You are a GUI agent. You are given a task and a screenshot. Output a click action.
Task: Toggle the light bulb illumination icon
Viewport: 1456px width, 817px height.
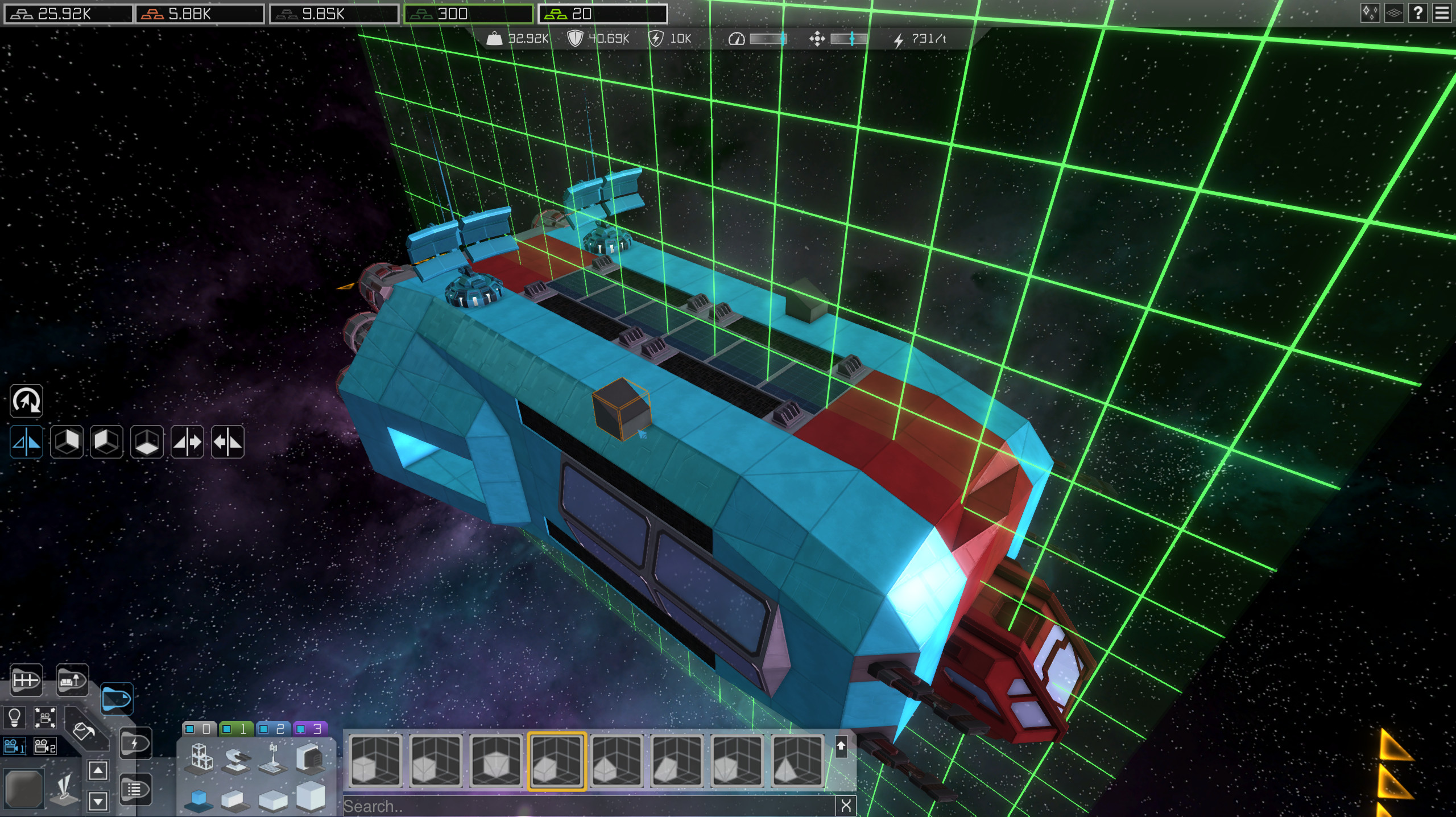15,717
